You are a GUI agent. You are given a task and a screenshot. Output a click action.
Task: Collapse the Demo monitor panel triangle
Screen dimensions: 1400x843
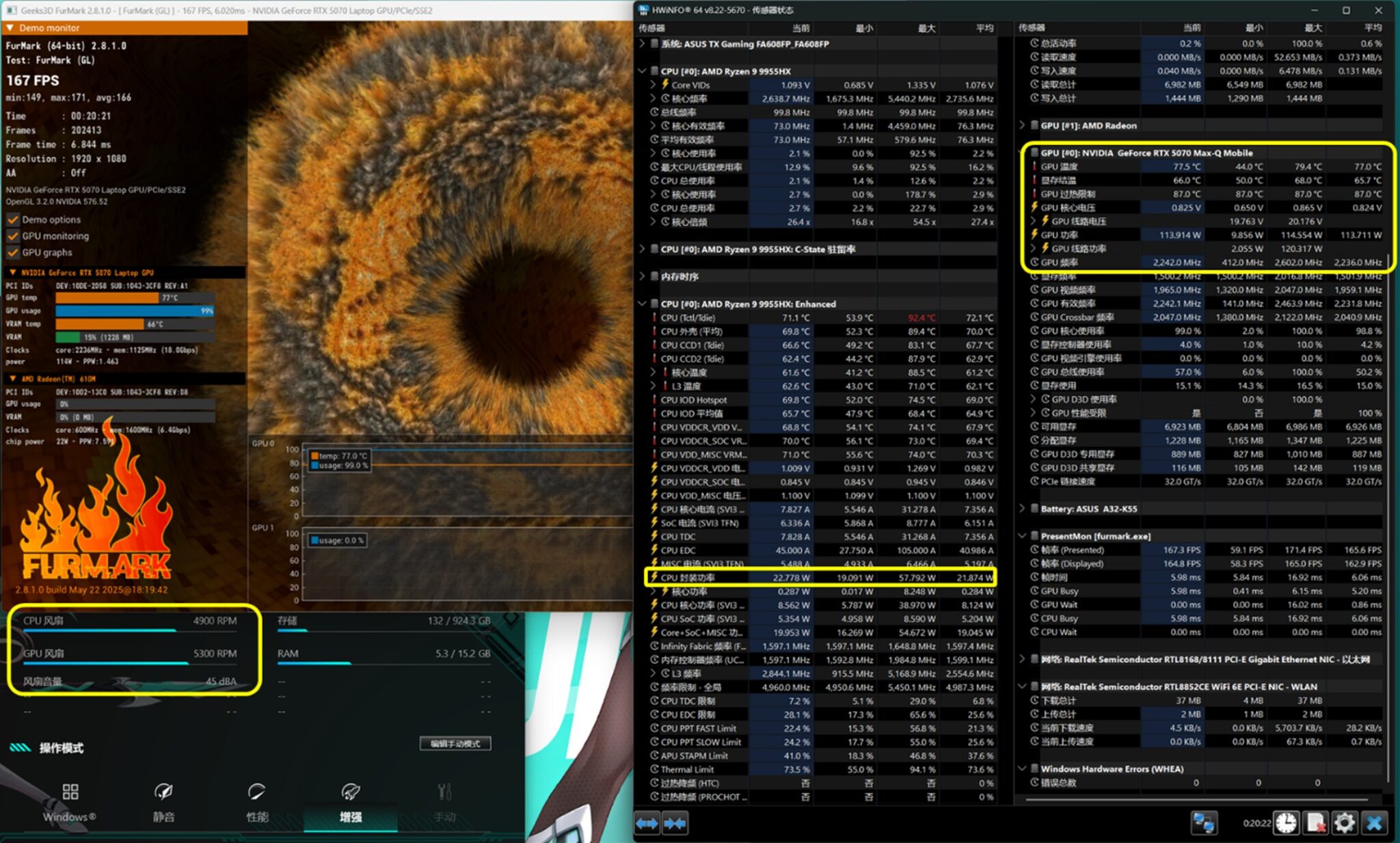(10, 28)
